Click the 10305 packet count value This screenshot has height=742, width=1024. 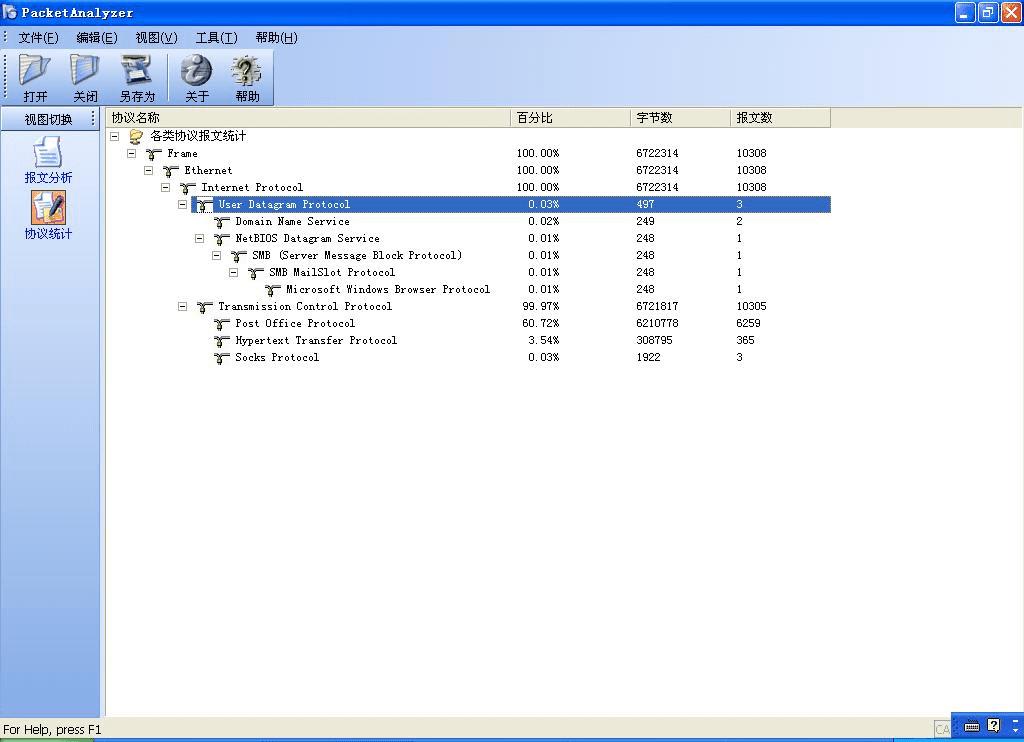click(751, 306)
